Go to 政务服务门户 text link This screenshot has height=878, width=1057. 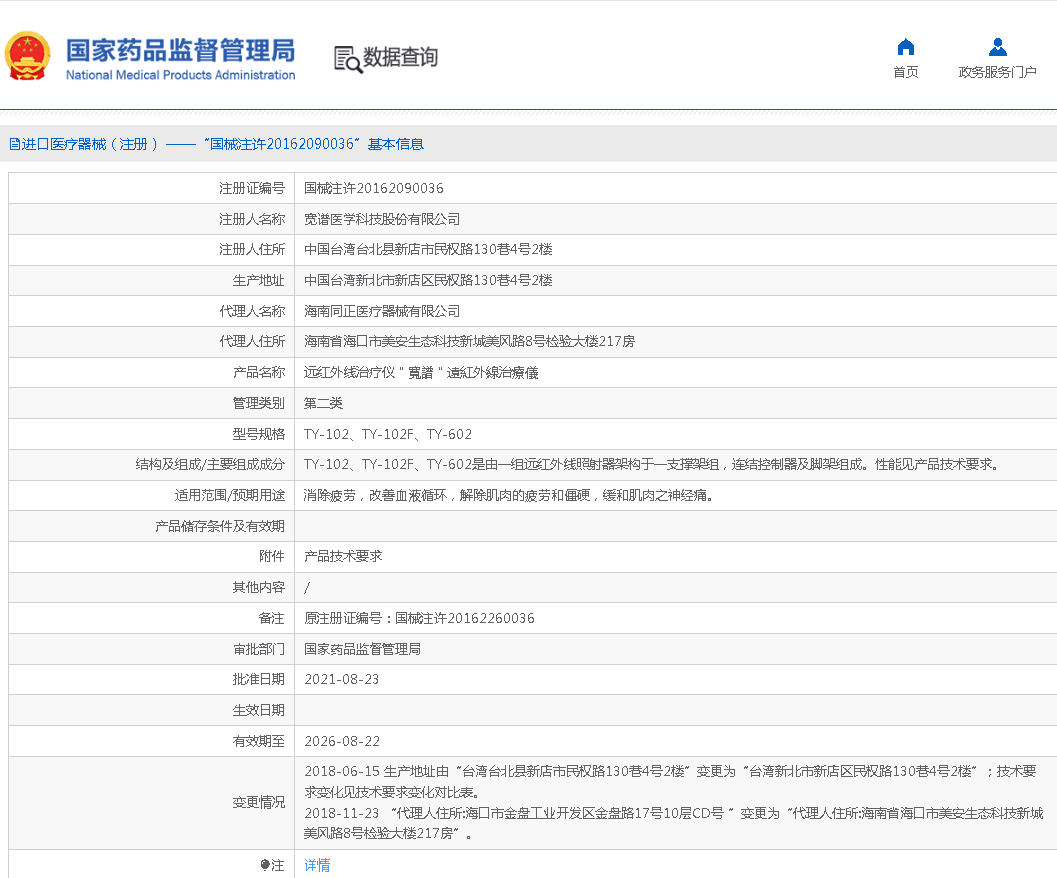997,73
